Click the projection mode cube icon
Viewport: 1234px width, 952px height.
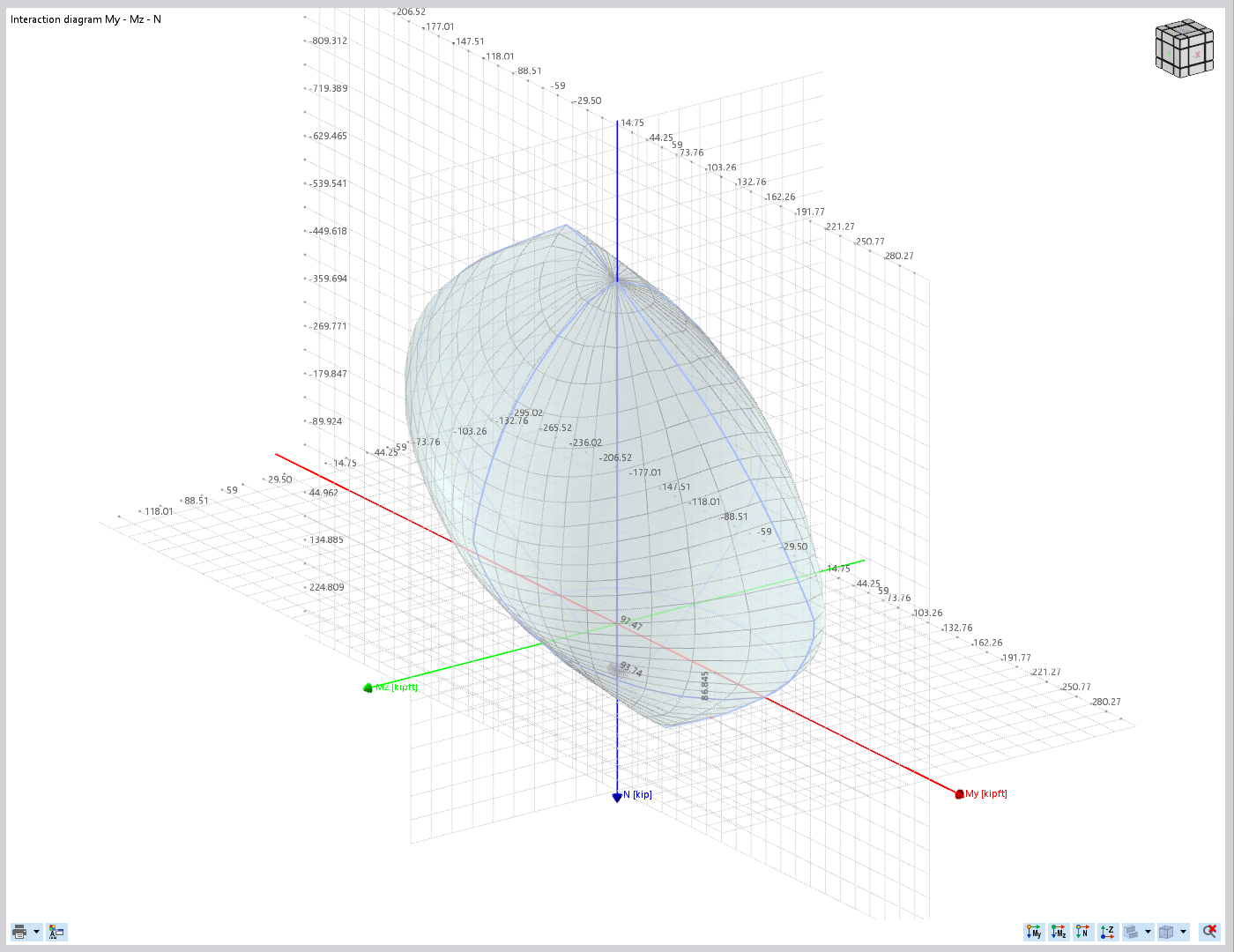[1165, 932]
